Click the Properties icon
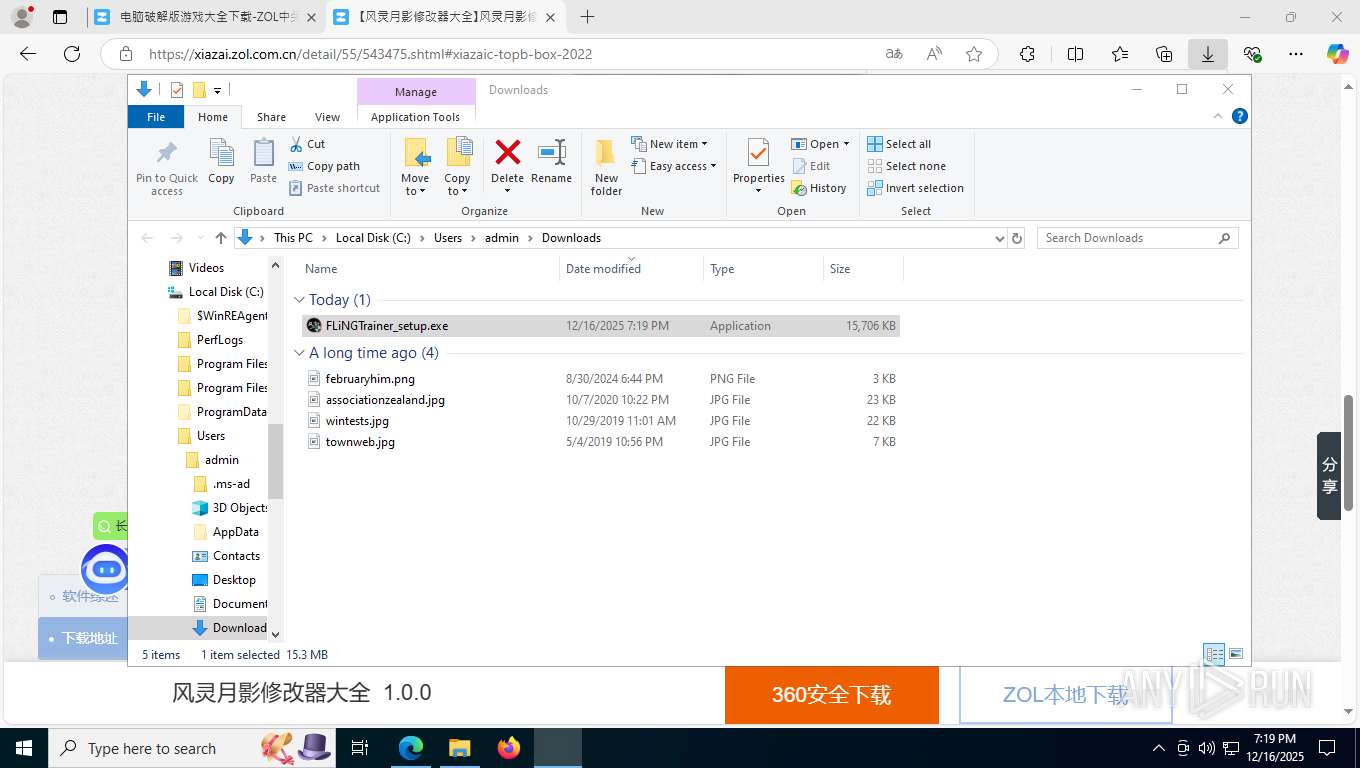Image resolution: width=1360 pixels, height=768 pixels. (758, 153)
